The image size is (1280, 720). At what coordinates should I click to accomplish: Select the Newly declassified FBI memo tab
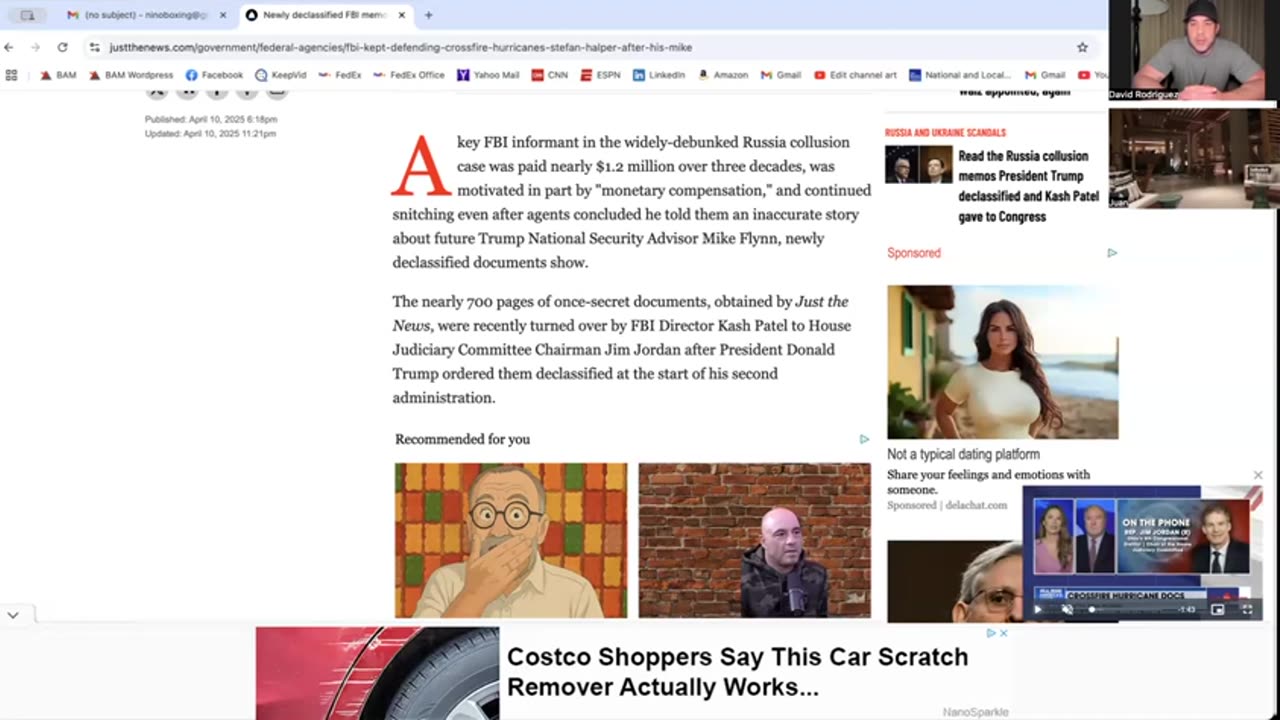point(325,15)
